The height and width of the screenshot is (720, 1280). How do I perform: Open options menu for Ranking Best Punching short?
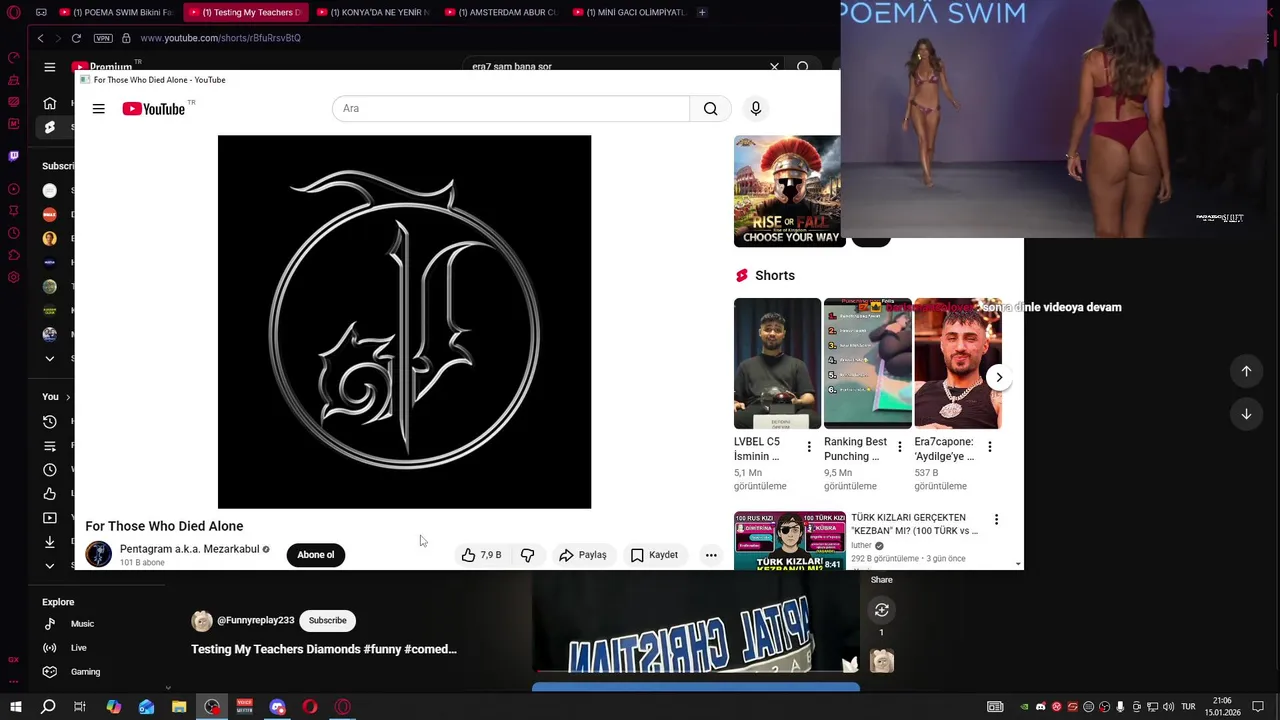coord(899,447)
